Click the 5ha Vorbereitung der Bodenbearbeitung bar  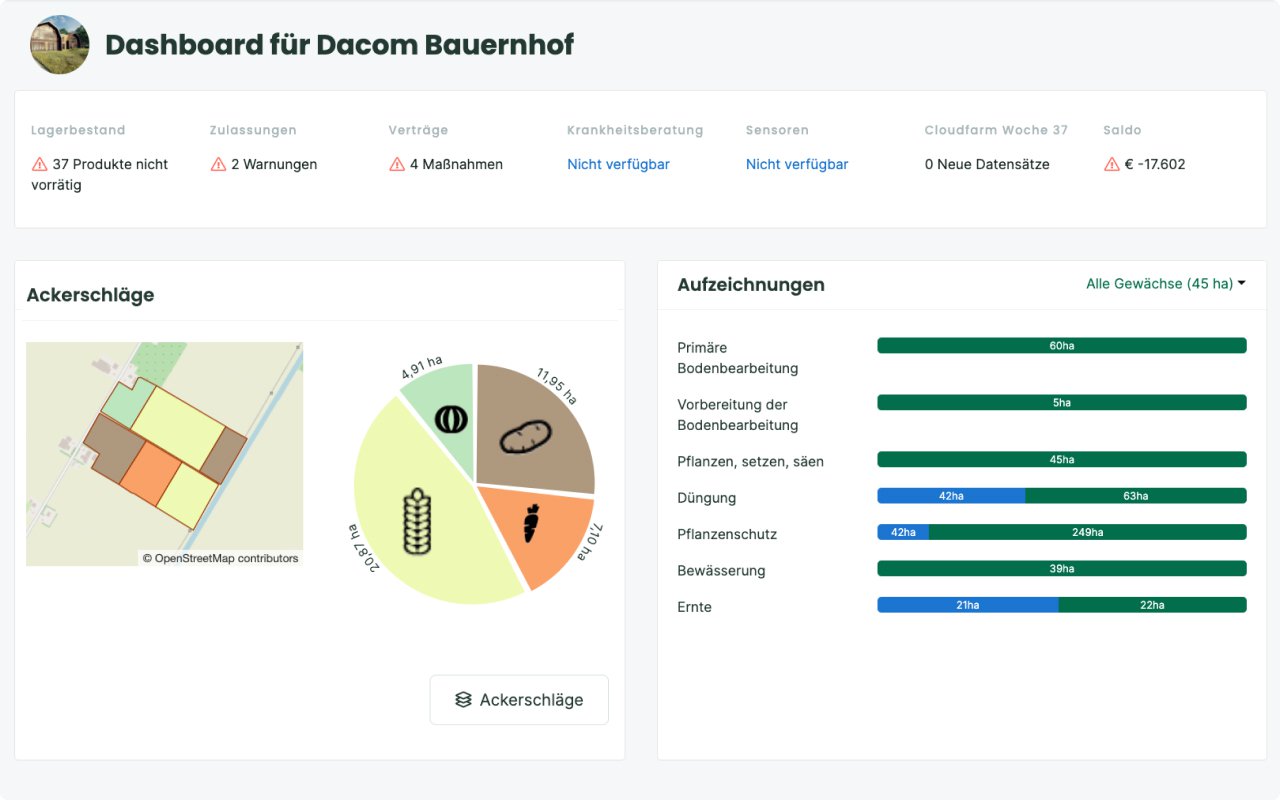(1062, 402)
